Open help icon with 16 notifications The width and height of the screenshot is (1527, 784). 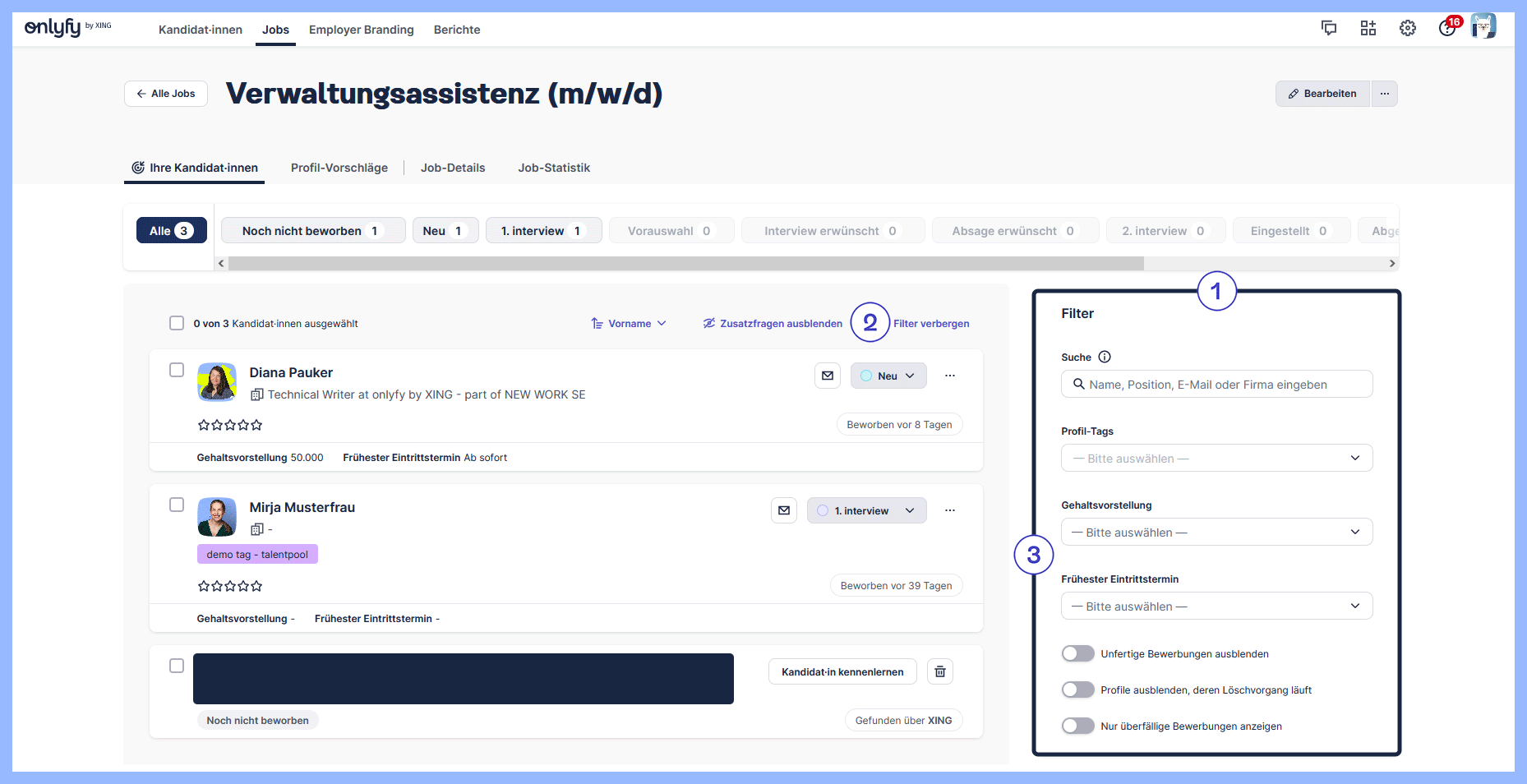pyautogui.click(x=1446, y=29)
